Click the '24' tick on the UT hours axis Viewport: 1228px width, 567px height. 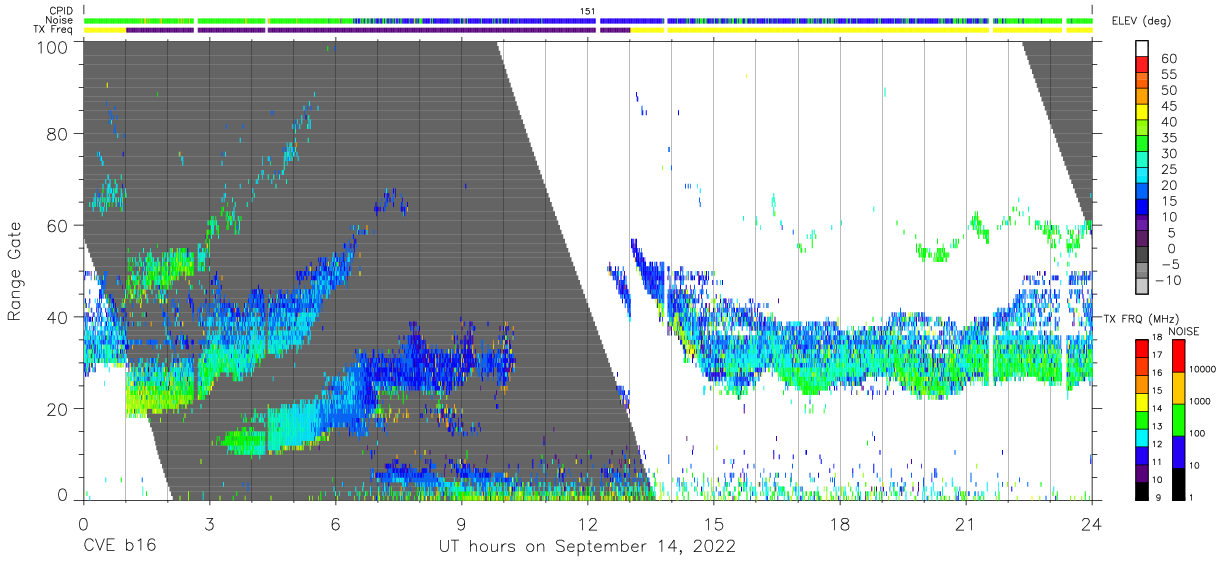coord(1092,524)
